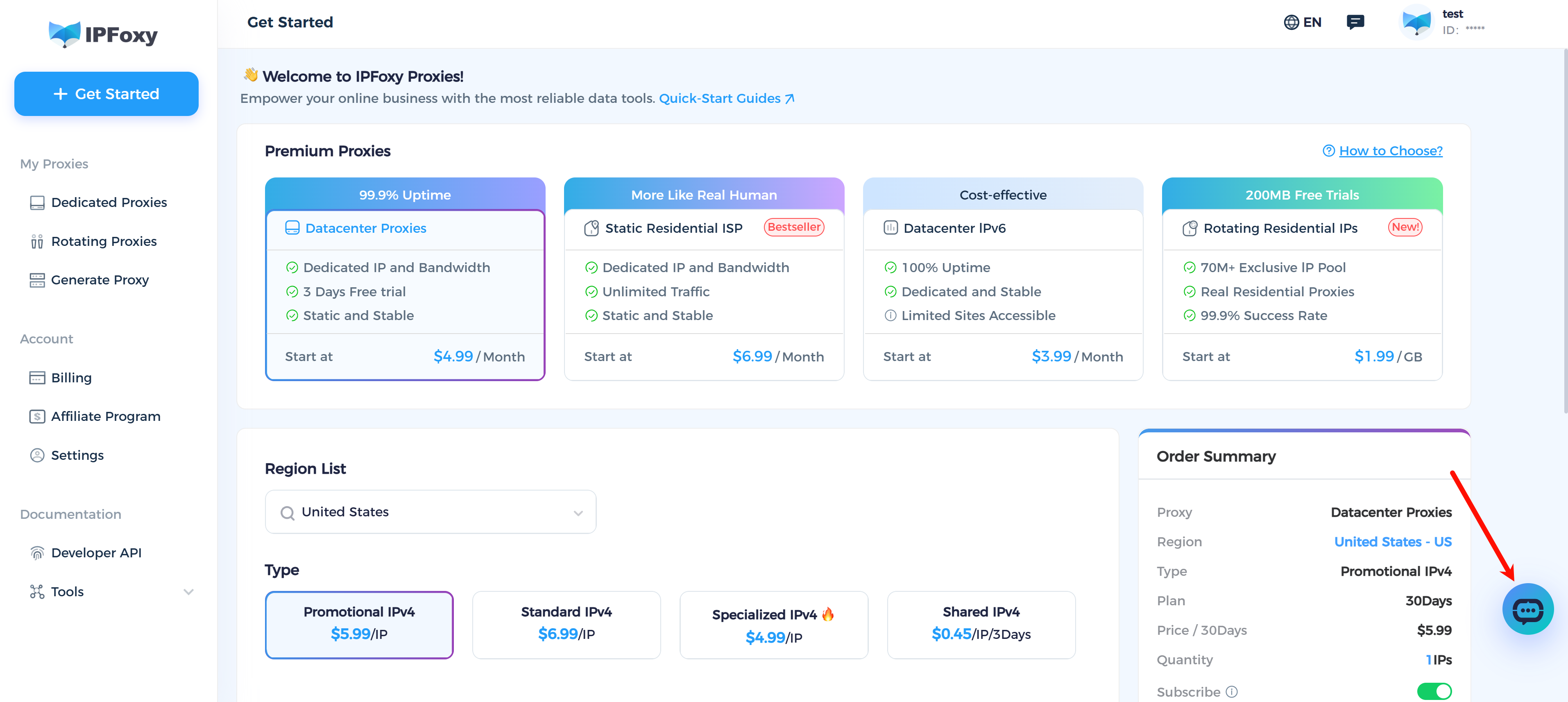
Task: Click the Subscribe info icon
Action: coord(1232,692)
